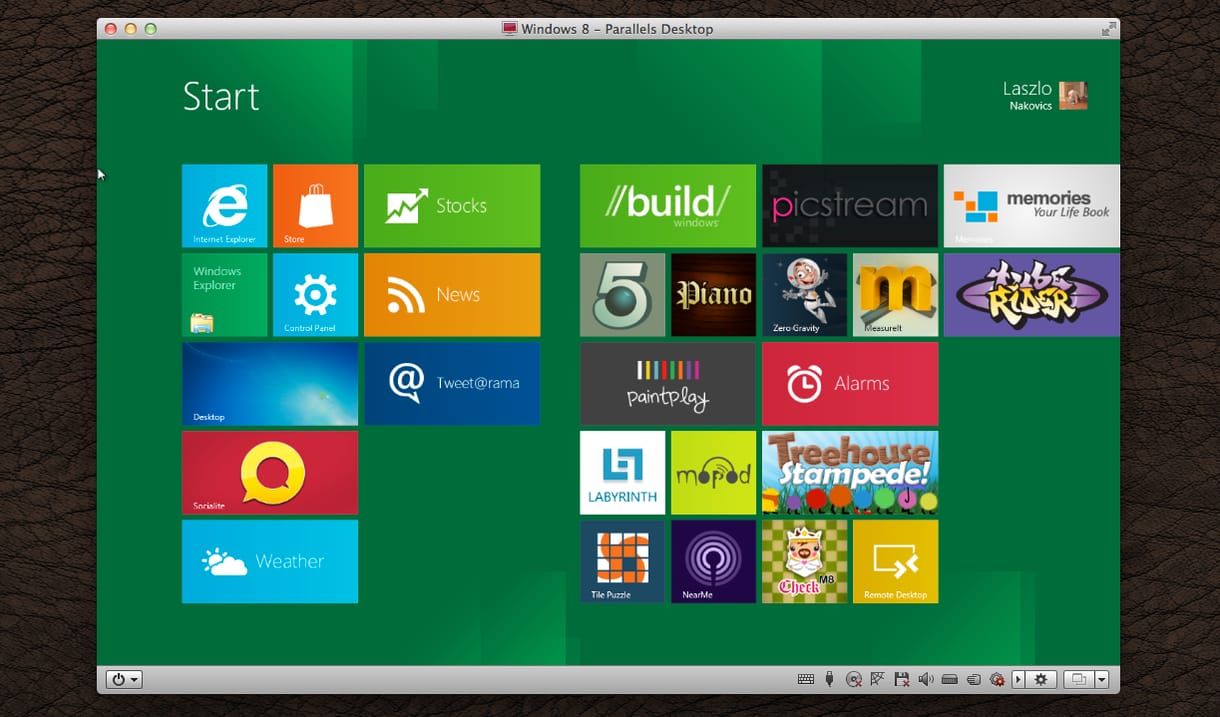The width and height of the screenshot is (1220, 717).
Task: Launch the Tube Rider tile
Action: tap(1032, 295)
